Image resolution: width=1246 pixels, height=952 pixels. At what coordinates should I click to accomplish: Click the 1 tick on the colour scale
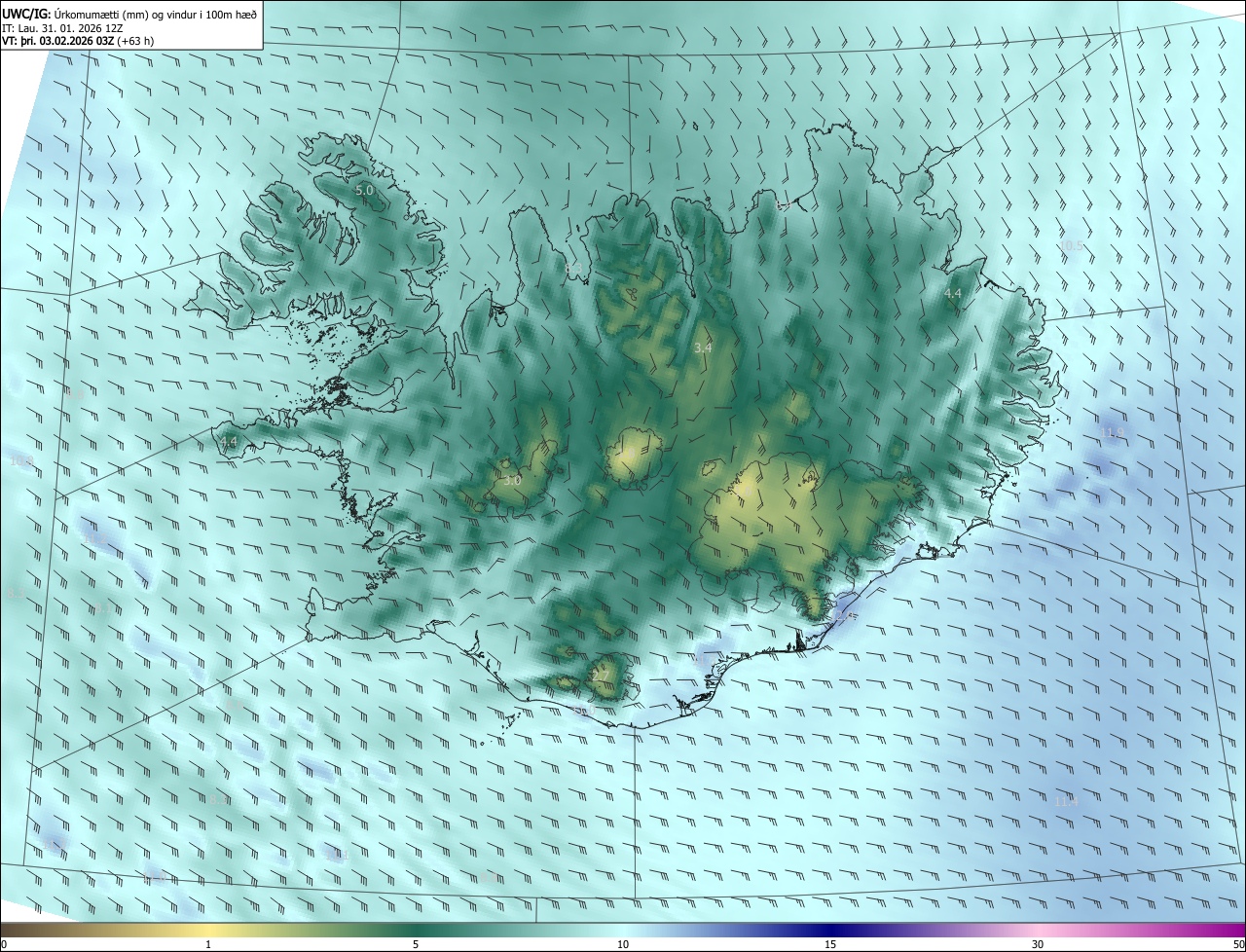point(208,944)
